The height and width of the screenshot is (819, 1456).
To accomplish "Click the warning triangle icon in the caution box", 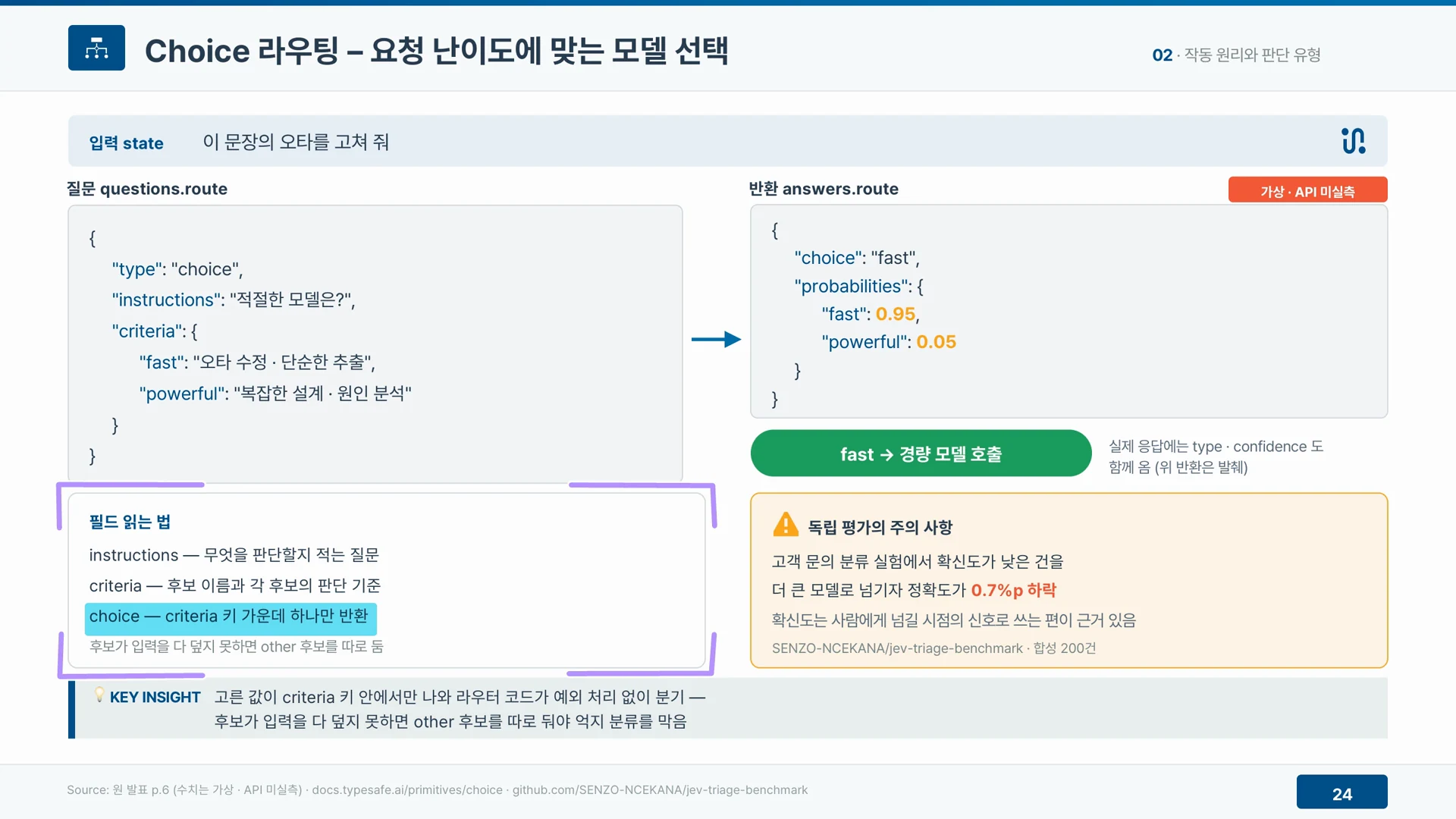I will pyautogui.click(x=786, y=525).
